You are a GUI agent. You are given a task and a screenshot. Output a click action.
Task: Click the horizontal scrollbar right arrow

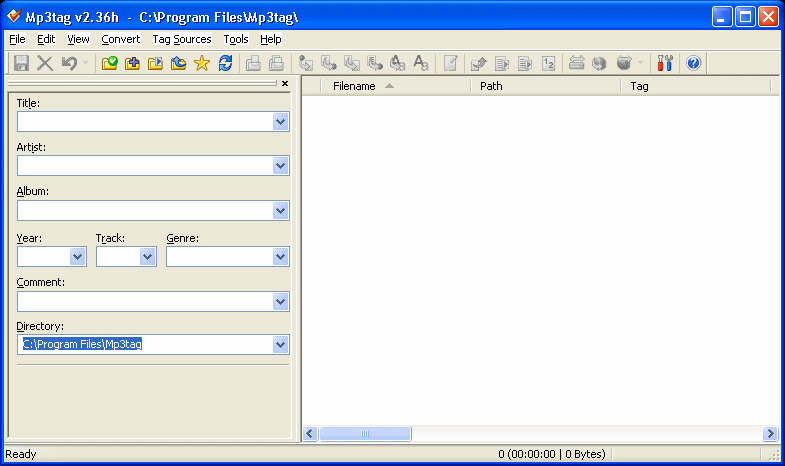pyautogui.click(x=770, y=433)
